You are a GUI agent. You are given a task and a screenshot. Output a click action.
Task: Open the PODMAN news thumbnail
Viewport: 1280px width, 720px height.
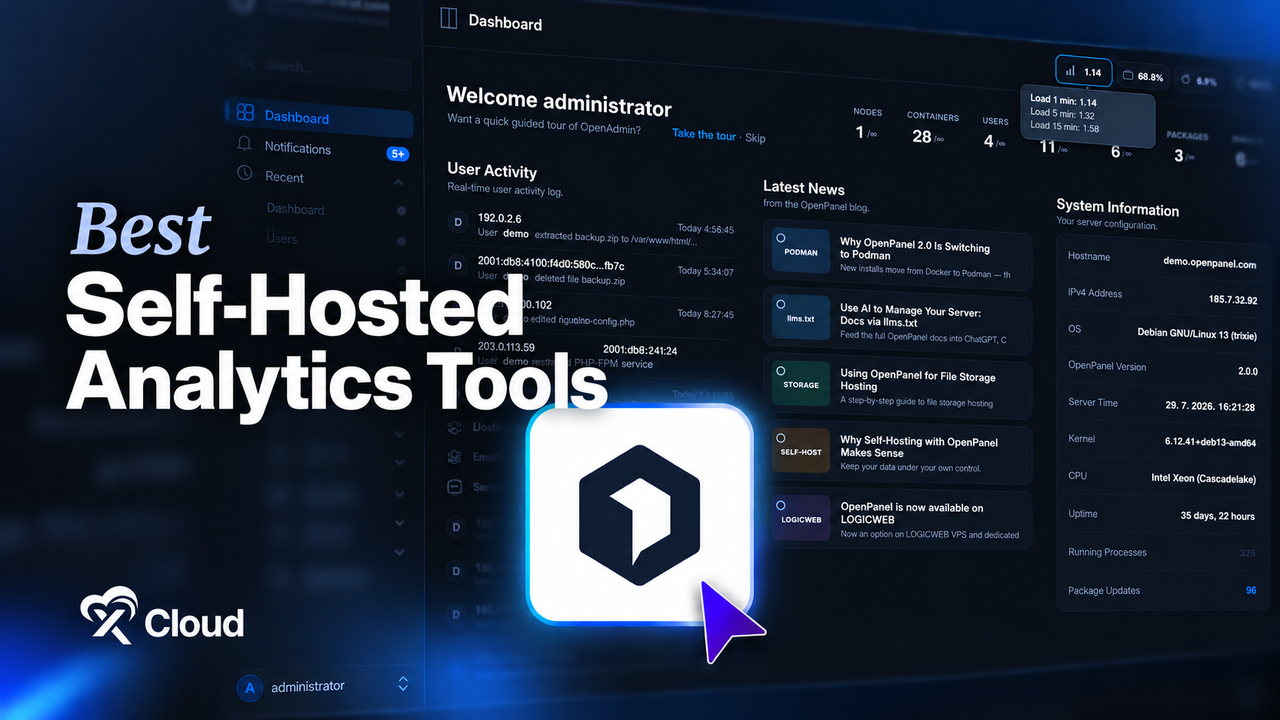tap(801, 251)
